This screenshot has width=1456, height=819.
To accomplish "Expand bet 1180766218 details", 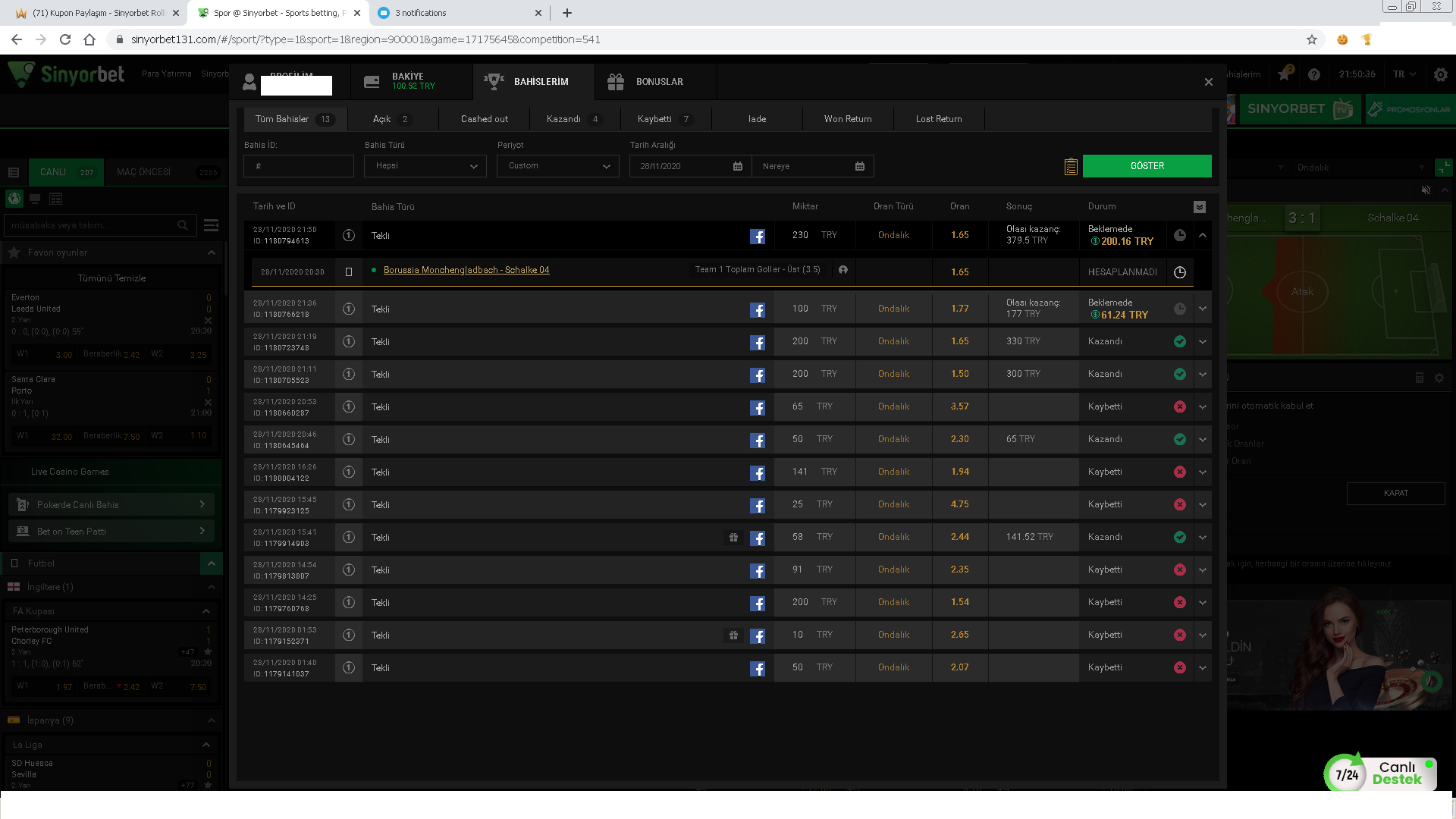I will point(1203,309).
